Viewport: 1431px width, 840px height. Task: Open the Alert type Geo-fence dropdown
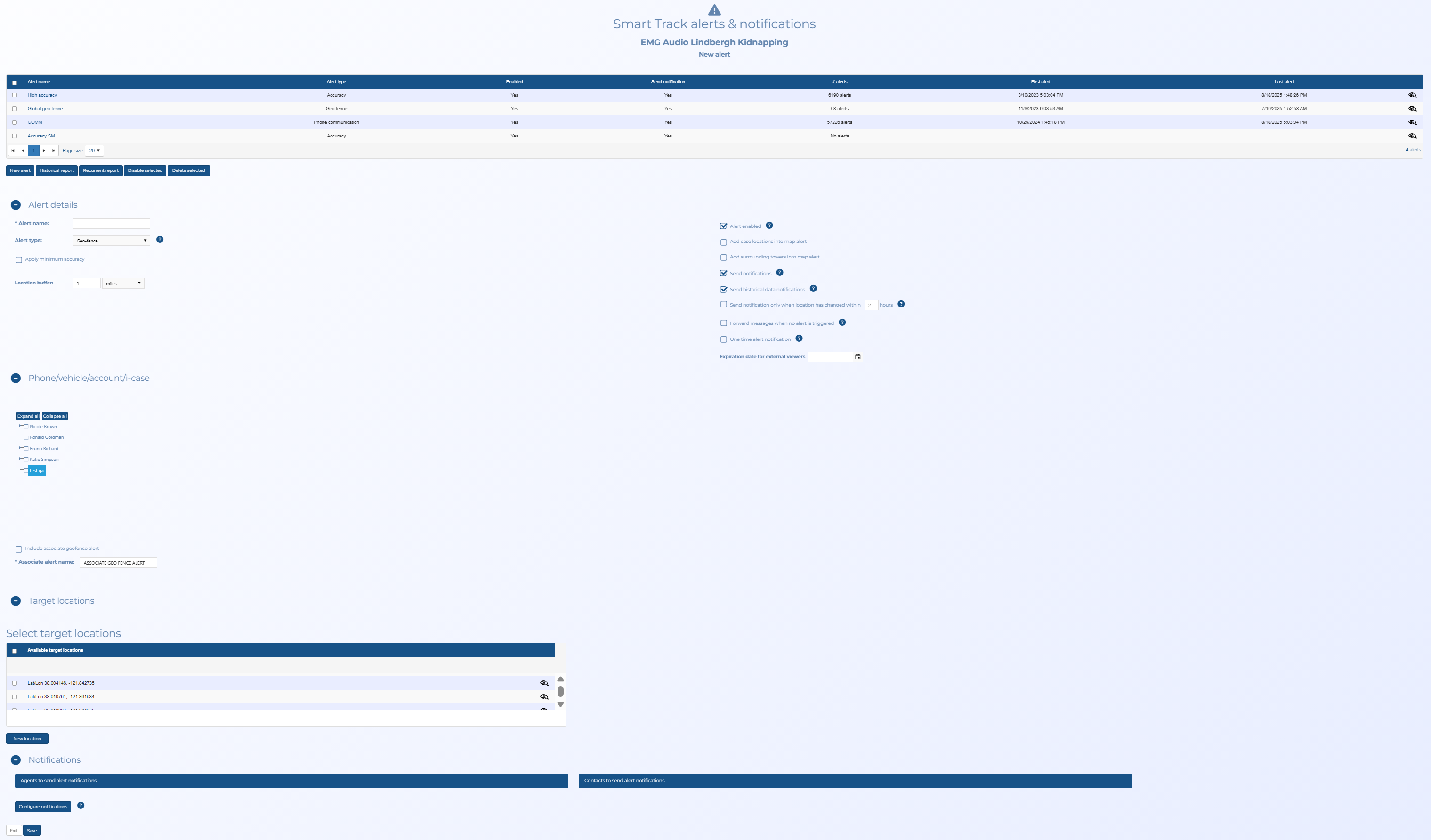point(111,241)
